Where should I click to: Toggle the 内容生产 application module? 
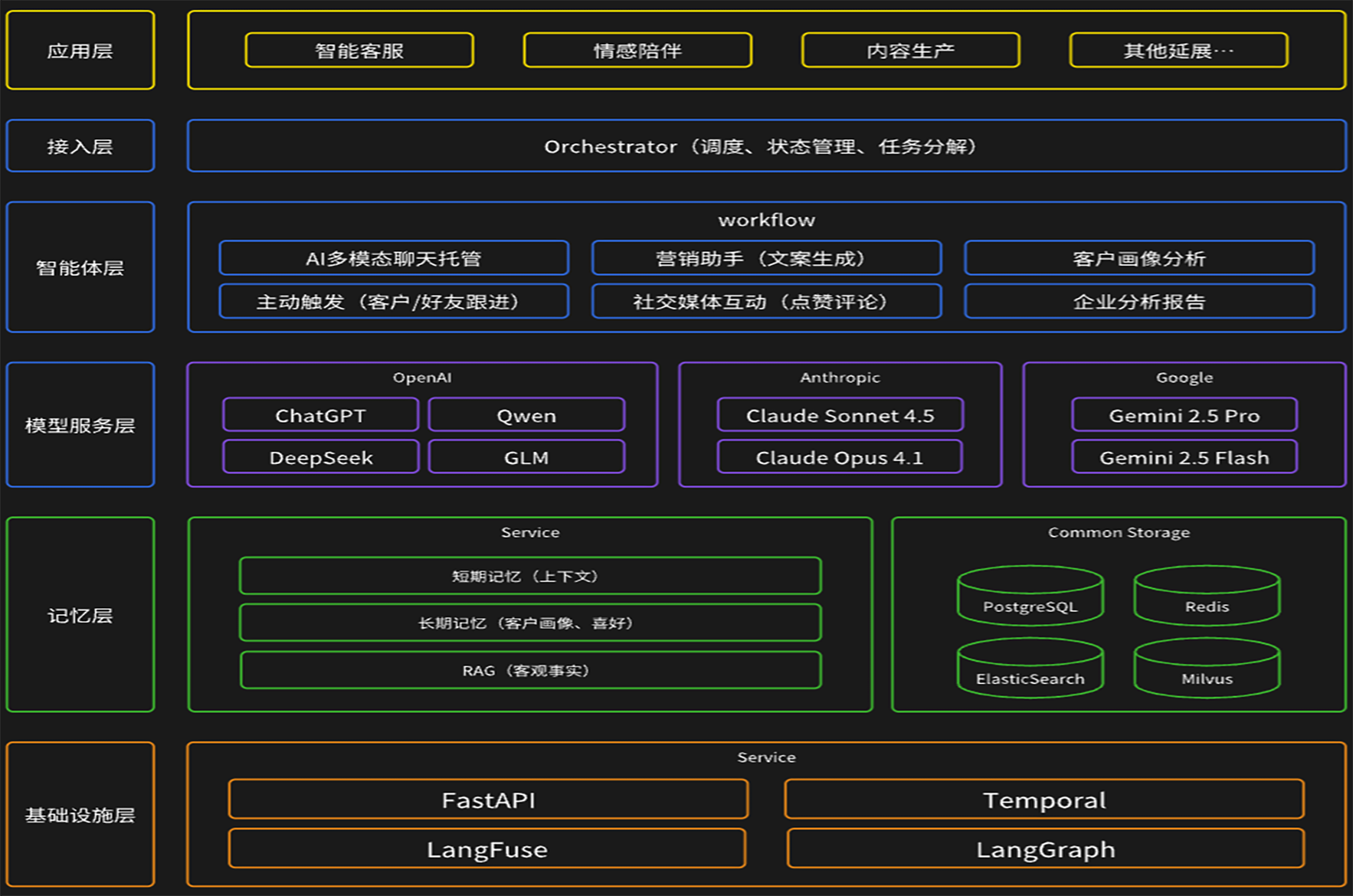[x=910, y=51]
